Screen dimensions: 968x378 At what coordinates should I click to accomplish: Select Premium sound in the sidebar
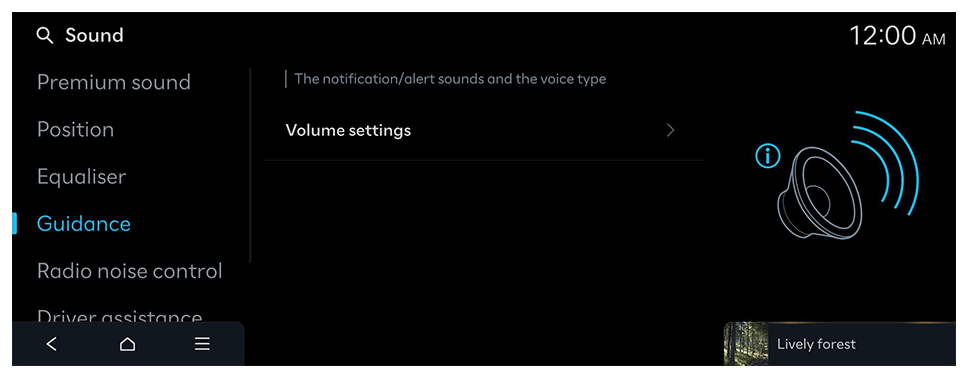[x=114, y=82]
